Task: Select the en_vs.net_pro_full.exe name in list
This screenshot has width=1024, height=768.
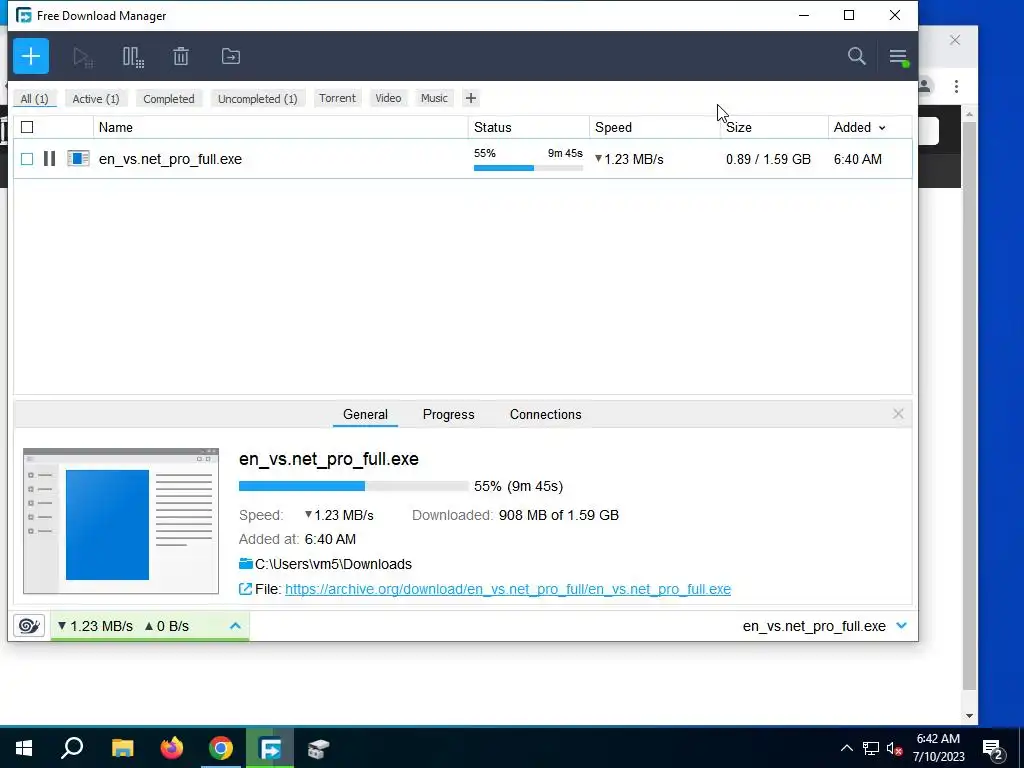Action: (x=170, y=159)
